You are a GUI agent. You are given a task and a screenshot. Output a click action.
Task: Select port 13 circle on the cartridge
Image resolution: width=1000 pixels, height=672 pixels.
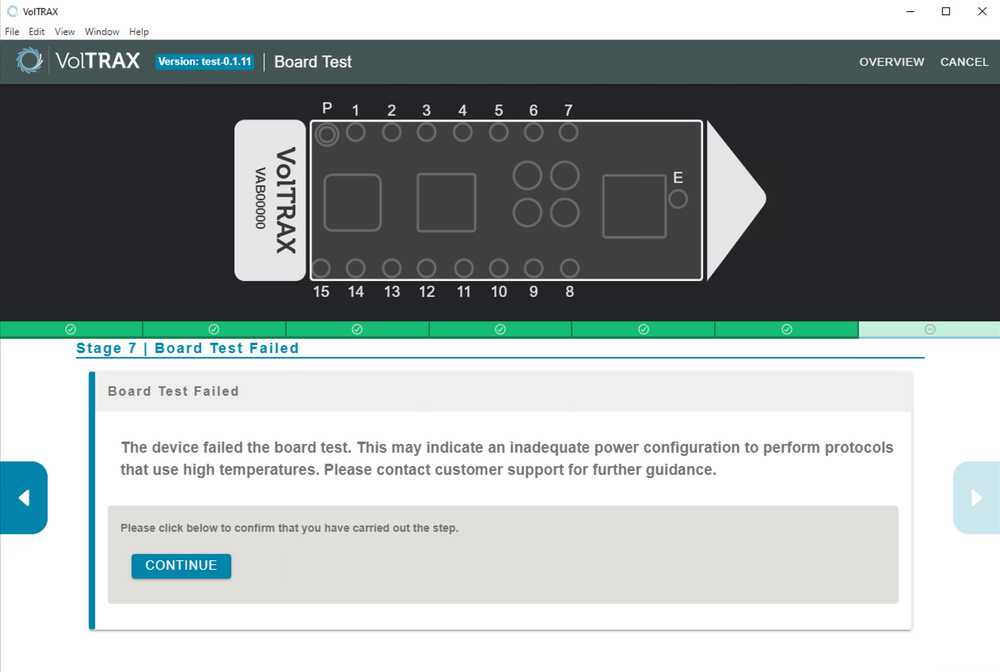click(392, 268)
